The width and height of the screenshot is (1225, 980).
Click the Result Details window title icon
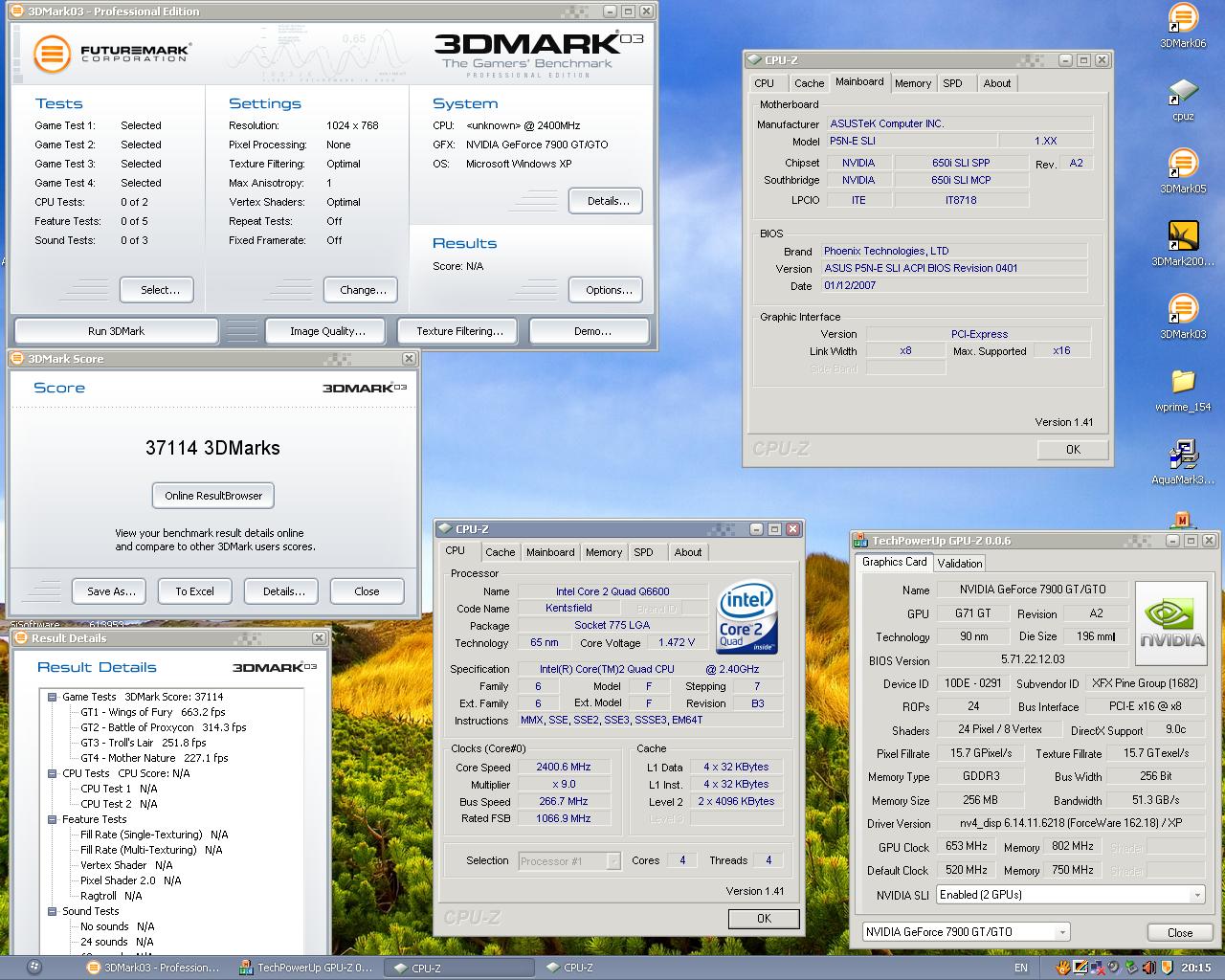point(21,638)
